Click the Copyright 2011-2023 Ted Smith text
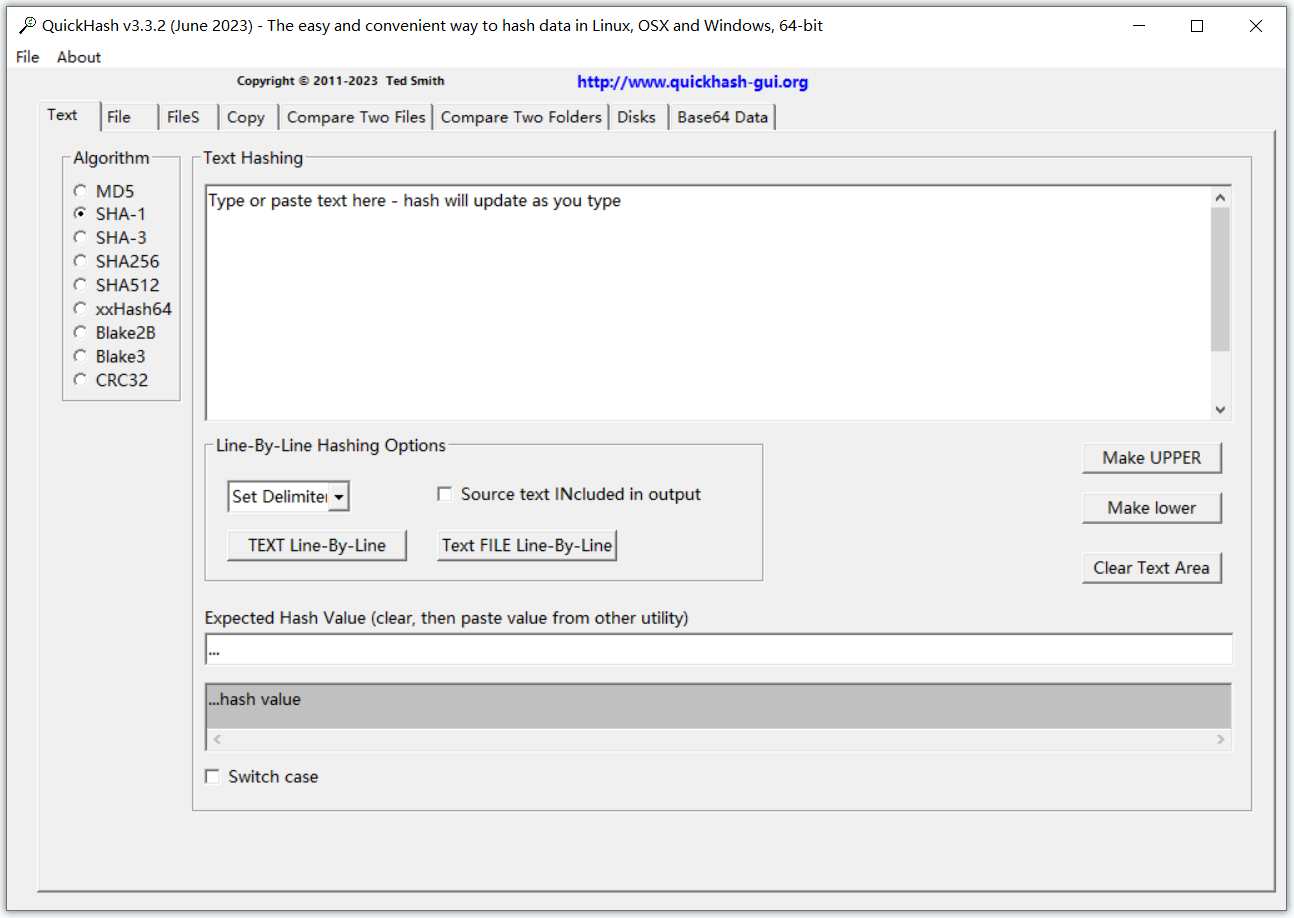This screenshot has width=1294, height=918. pyautogui.click(x=341, y=81)
